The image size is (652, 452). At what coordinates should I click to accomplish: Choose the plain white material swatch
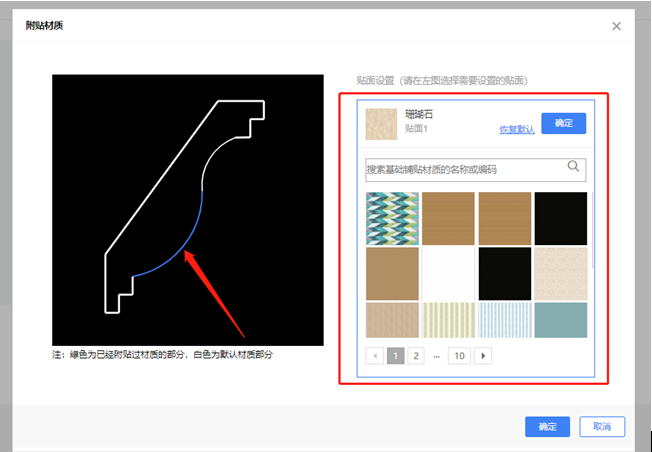(448, 272)
